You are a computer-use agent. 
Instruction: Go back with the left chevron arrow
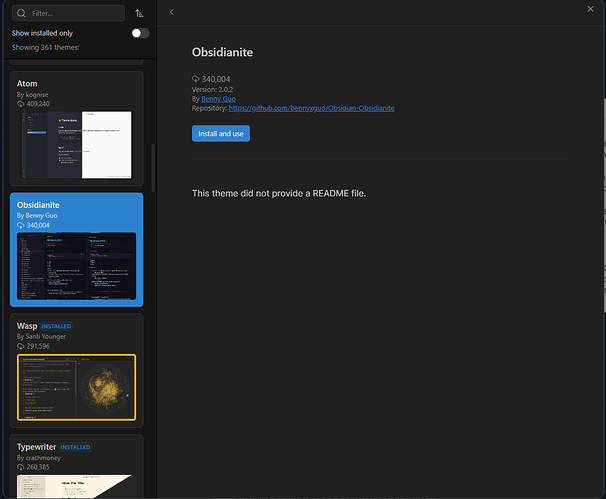click(x=172, y=12)
